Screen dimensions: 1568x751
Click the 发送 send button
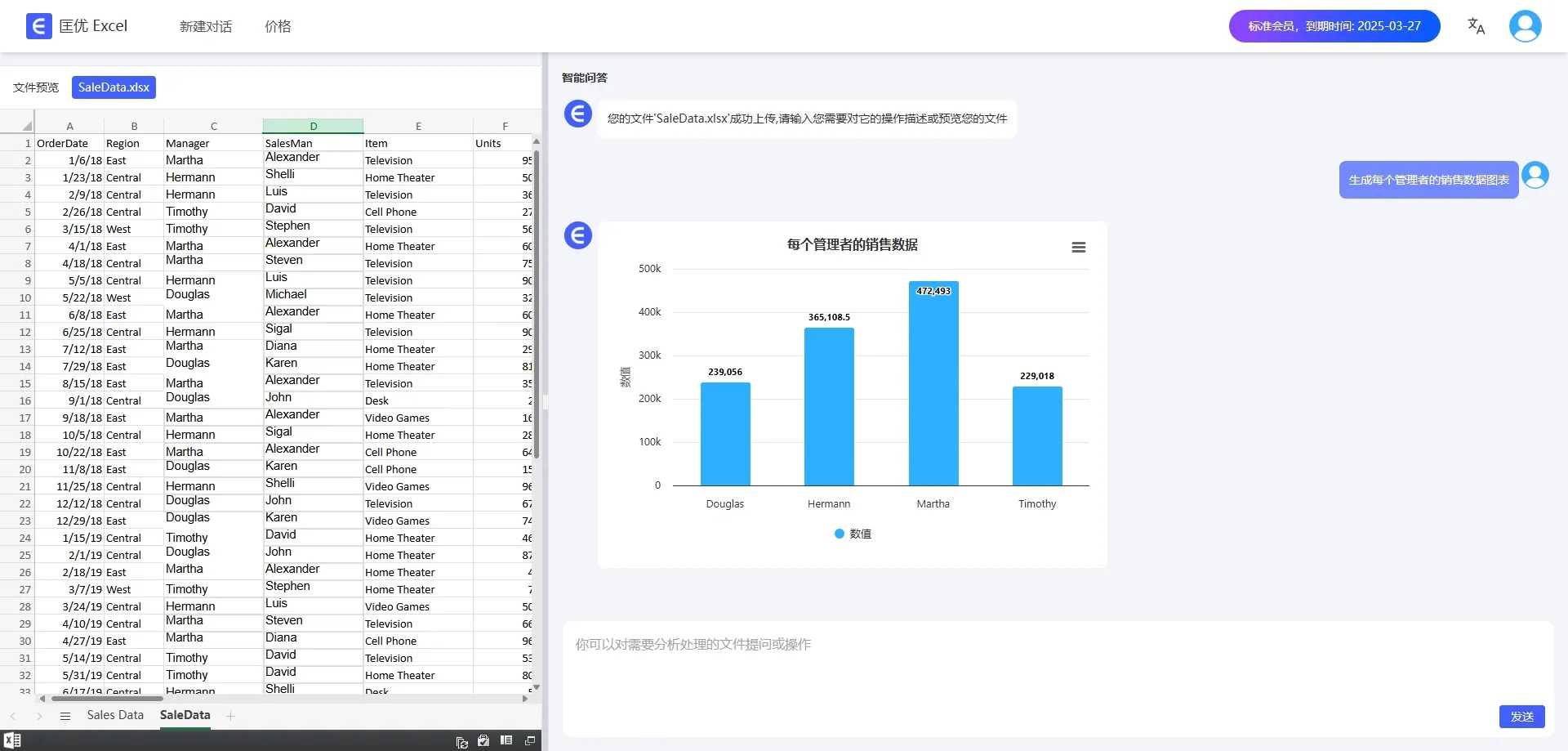point(1522,716)
